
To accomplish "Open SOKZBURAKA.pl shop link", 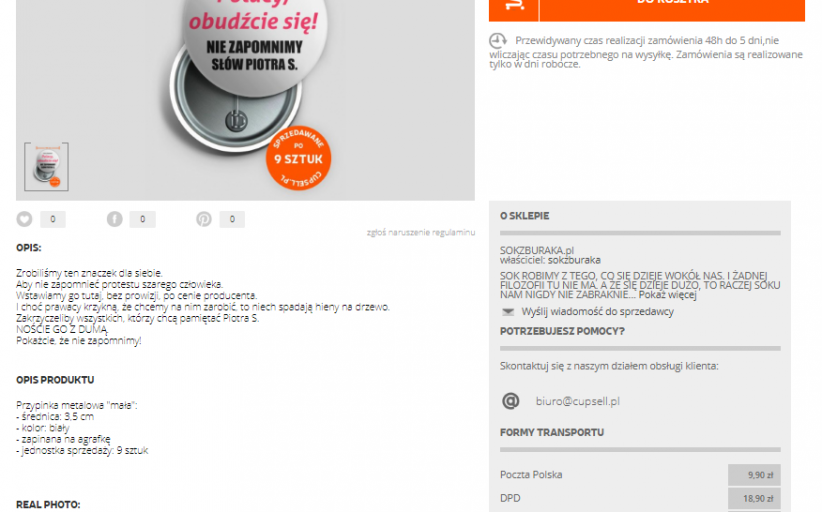I will [537, 250].
